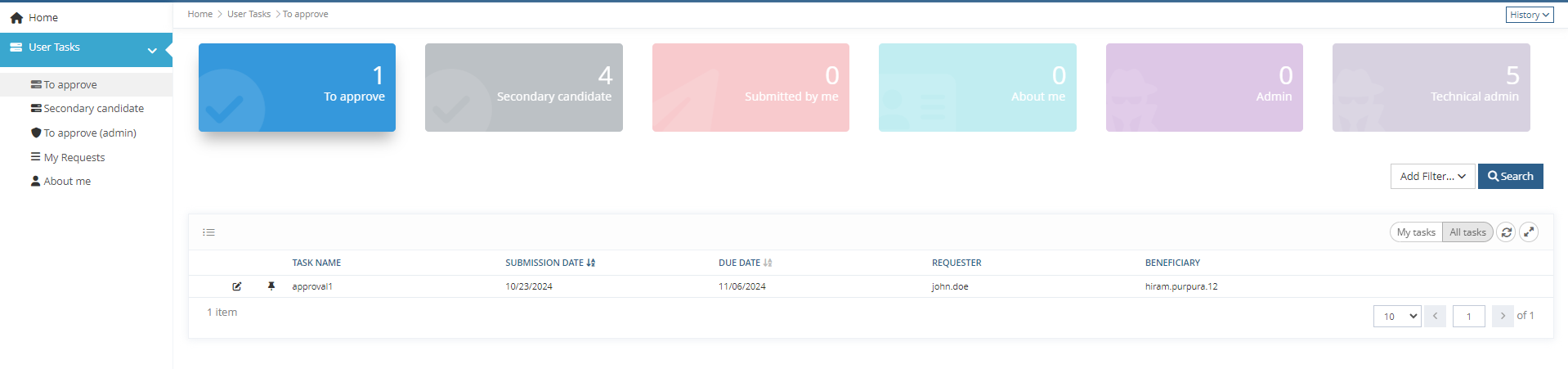Select the Technical admin summary card

tap(1431, 88)
